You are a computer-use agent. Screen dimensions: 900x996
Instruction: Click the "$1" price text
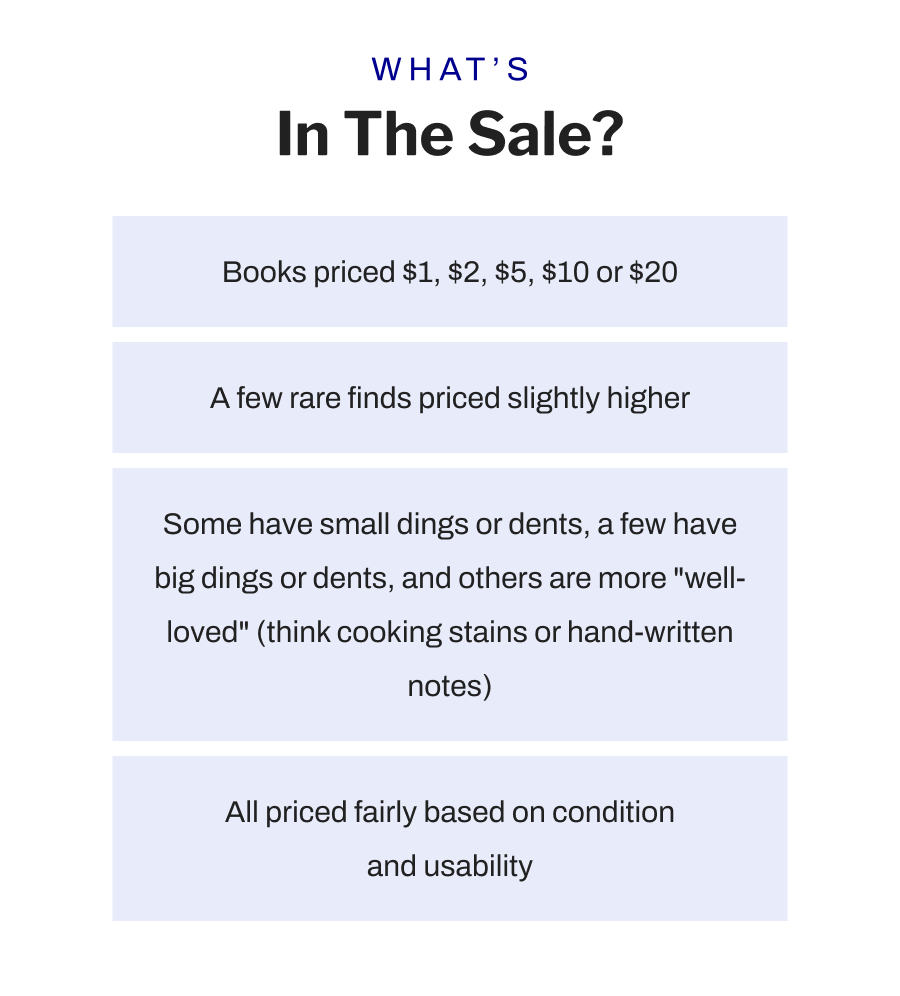point(419,272)
